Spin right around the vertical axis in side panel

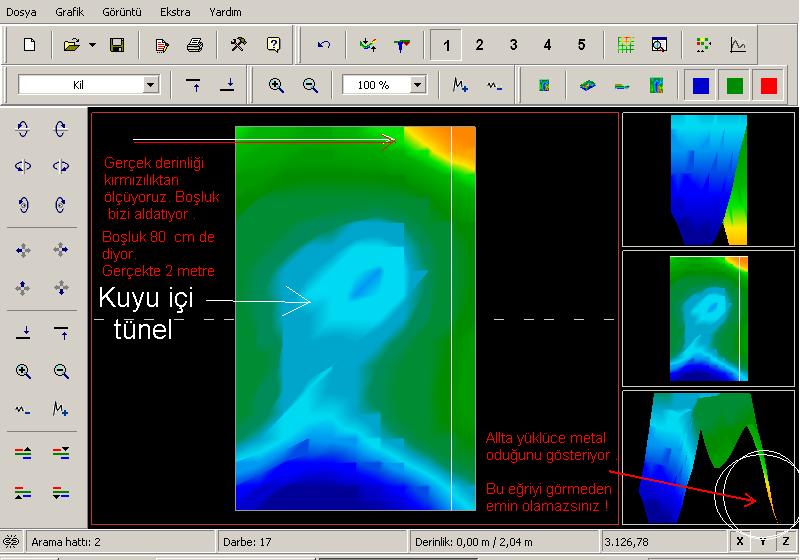pos(60,166)
